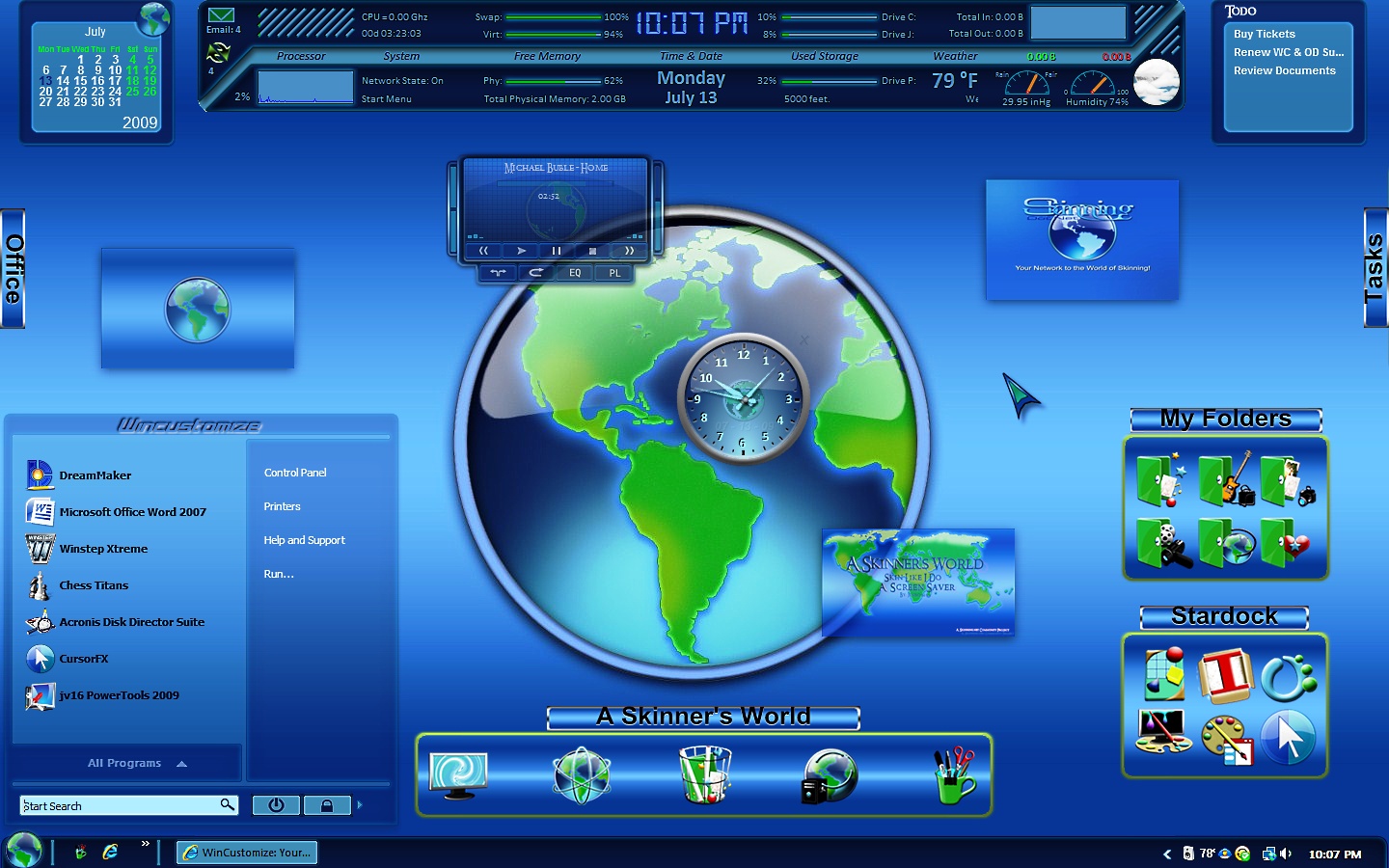The width and height of the screenshot is (1389, 868).
Task: Click the lock button in start menu
Action: coord(327,805)
